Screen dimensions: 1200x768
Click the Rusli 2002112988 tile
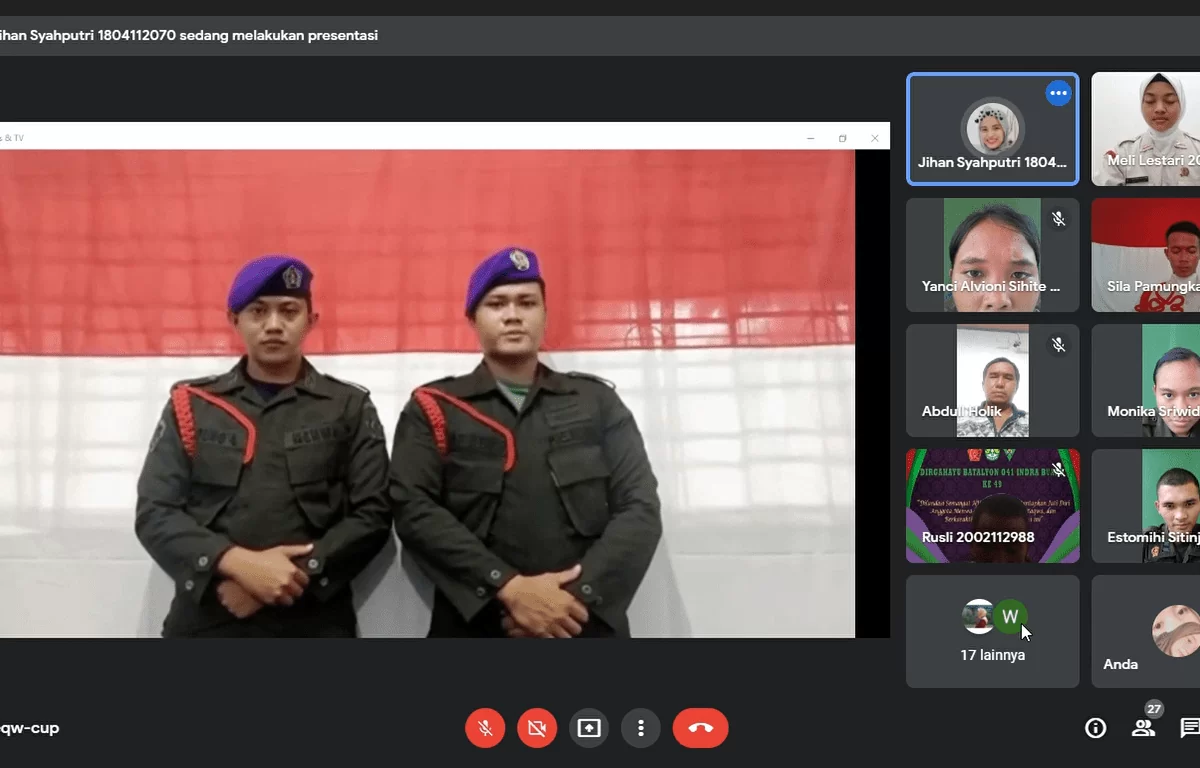[993, 506]
